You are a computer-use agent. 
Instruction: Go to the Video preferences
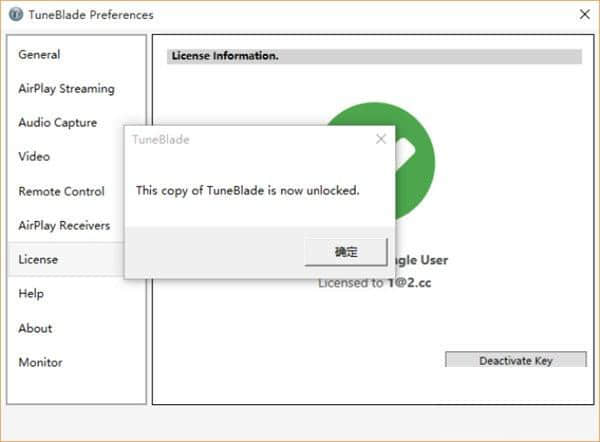[x=34, y=157]
